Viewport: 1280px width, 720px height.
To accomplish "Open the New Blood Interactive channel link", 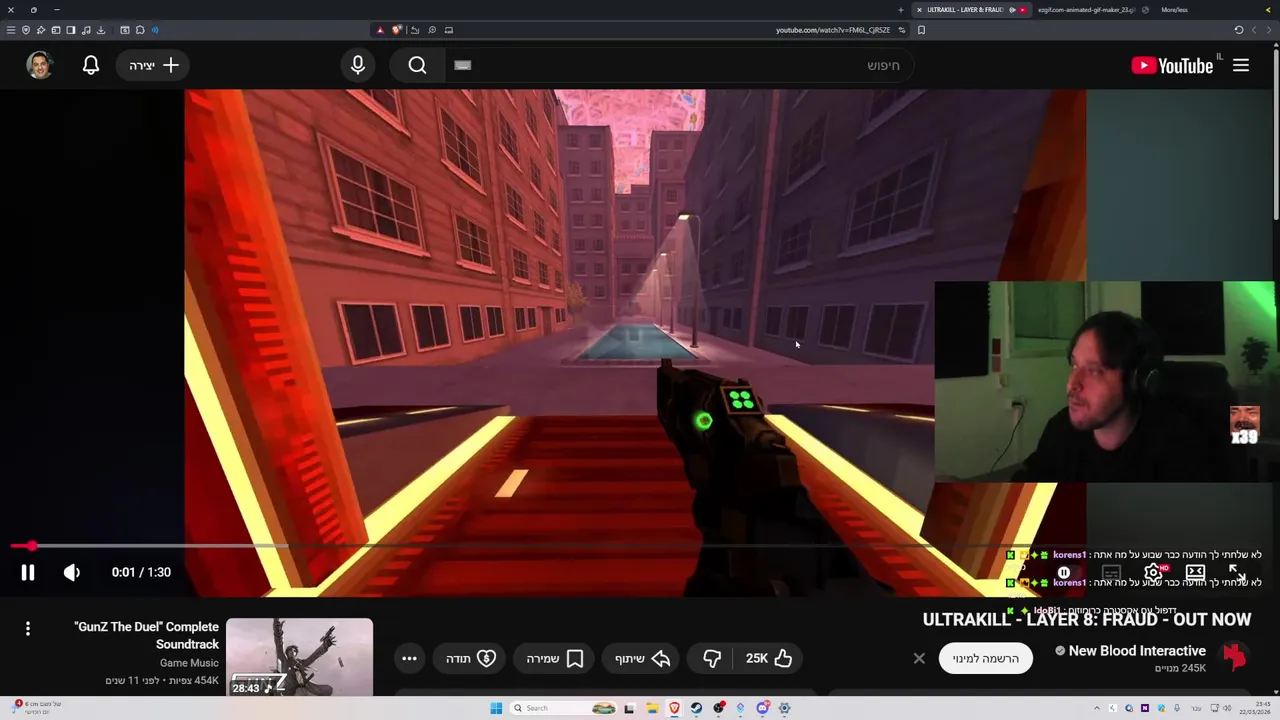I will [1137, 650].
